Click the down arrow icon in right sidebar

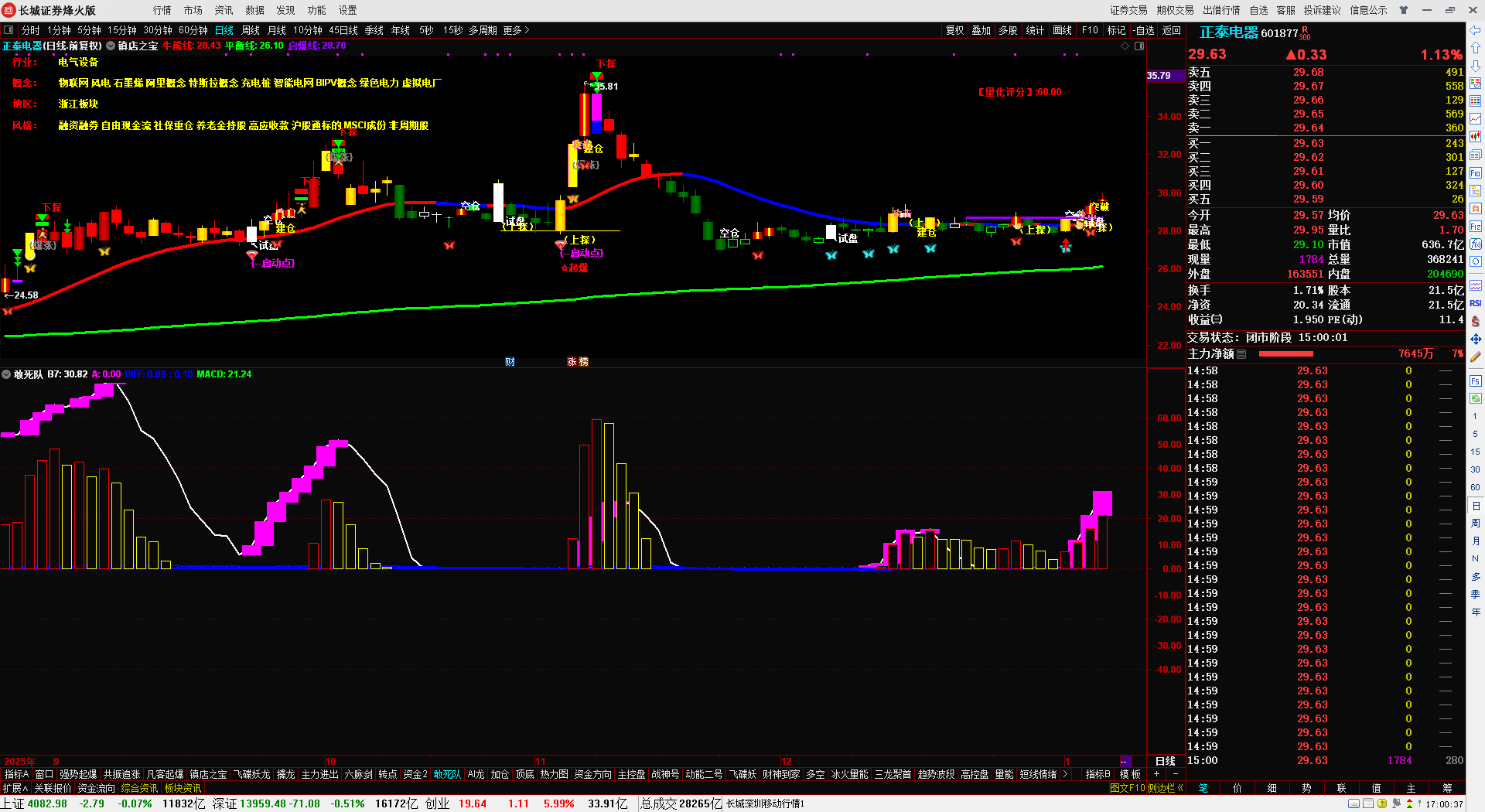tap(1476, 66)
